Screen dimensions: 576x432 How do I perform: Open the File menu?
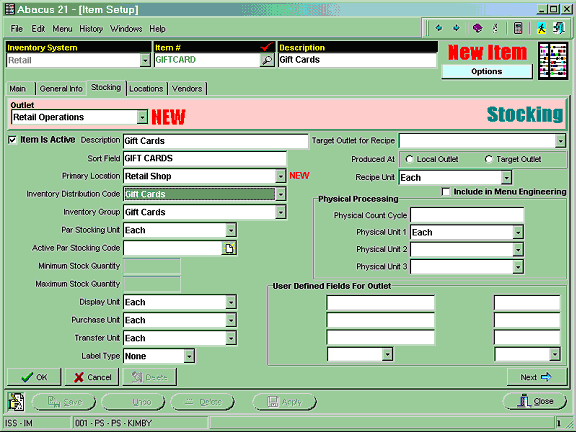click(x=17, y=29)
